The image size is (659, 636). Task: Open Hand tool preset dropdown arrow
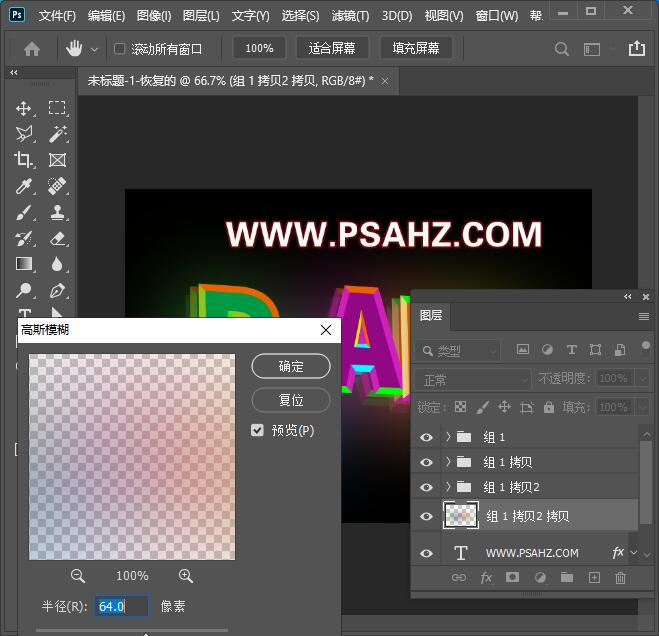pos(95,50)
